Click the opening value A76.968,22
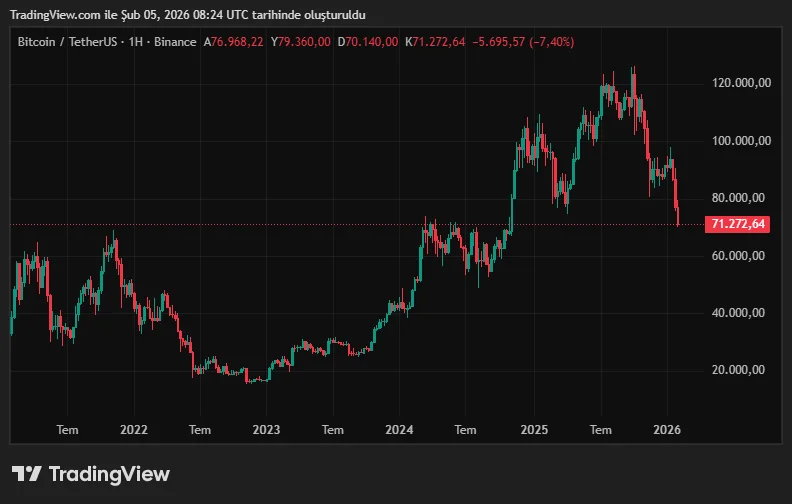Viewport: 792px width, 504px height. tap(234, 42)
